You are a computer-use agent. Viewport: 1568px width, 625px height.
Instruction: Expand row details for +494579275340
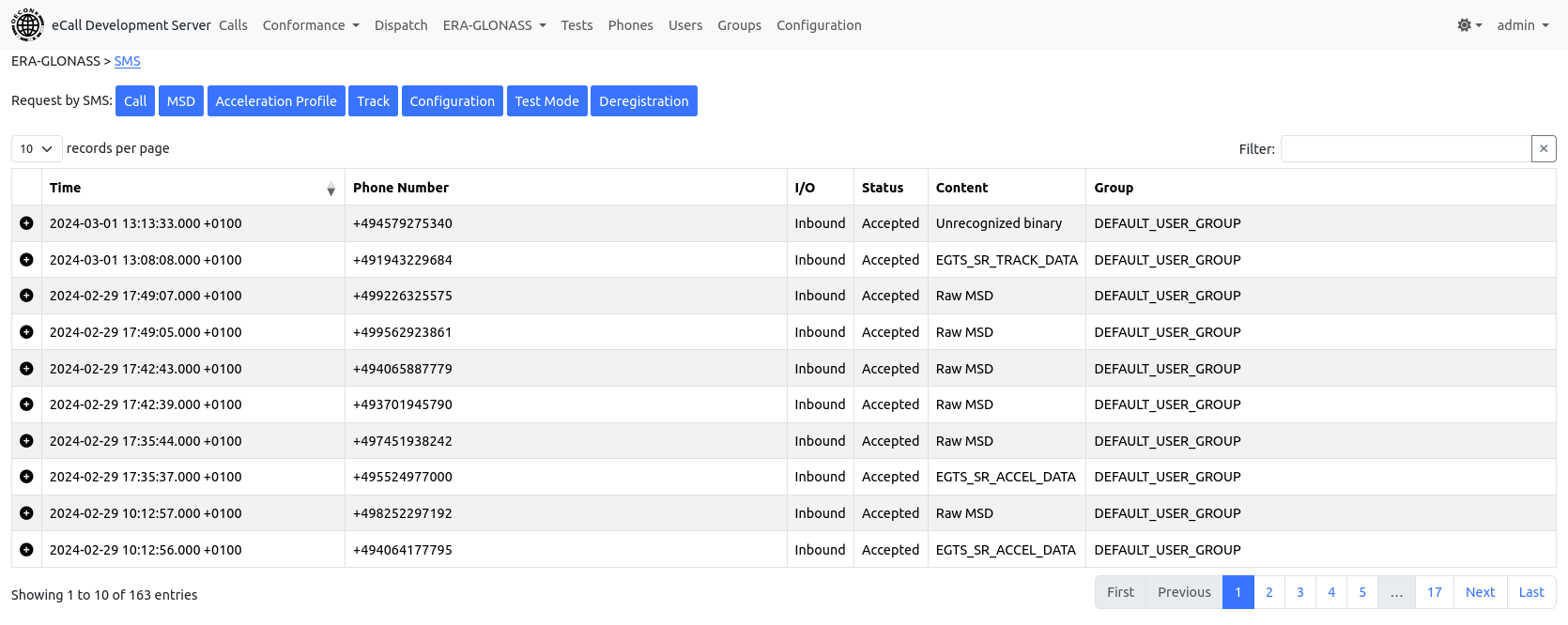(26, 223)
